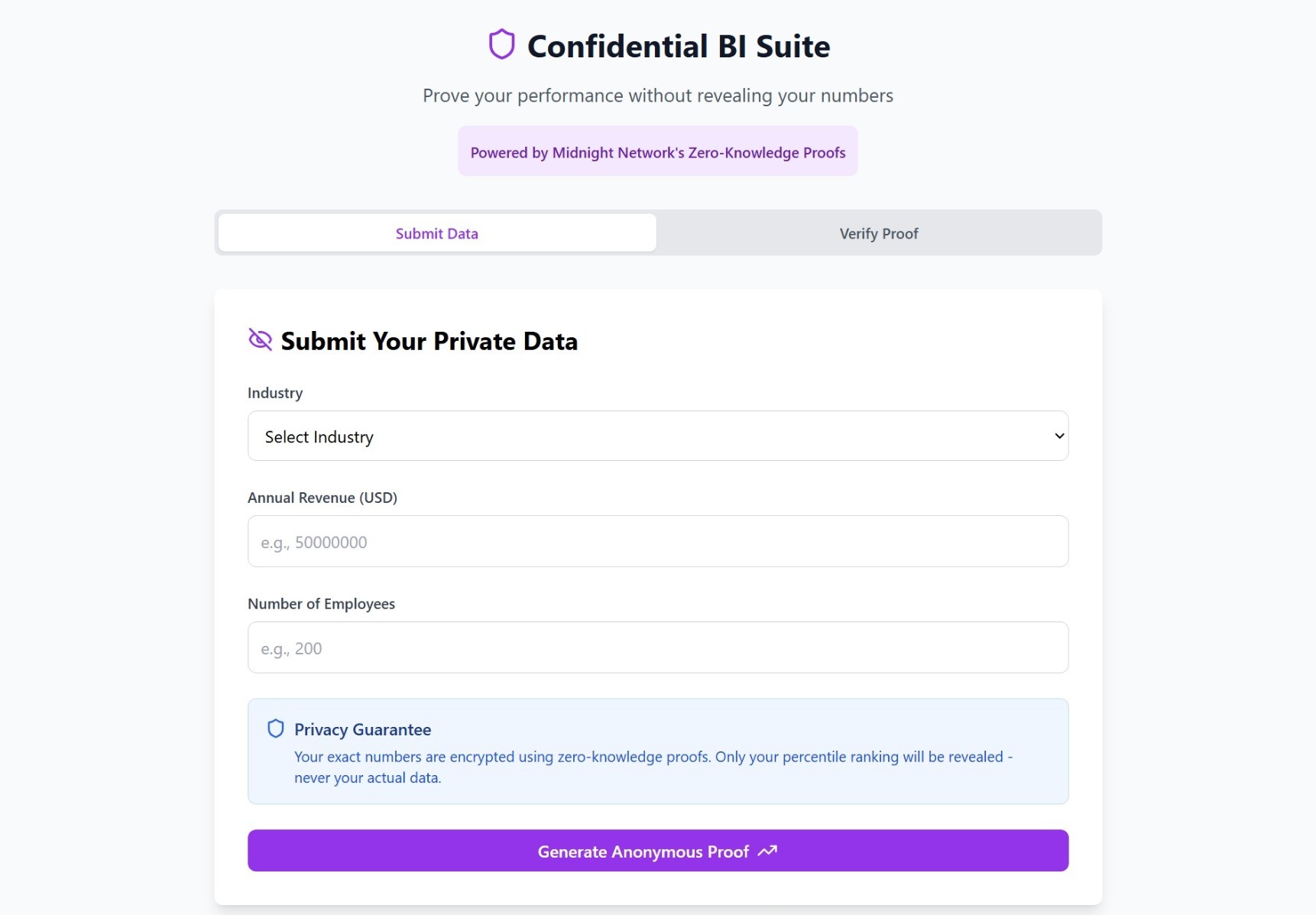The width and height of the screenshot is (1316, 915).
Task: Click the Privacy Guarantee heading text
Action: (362, 729)
